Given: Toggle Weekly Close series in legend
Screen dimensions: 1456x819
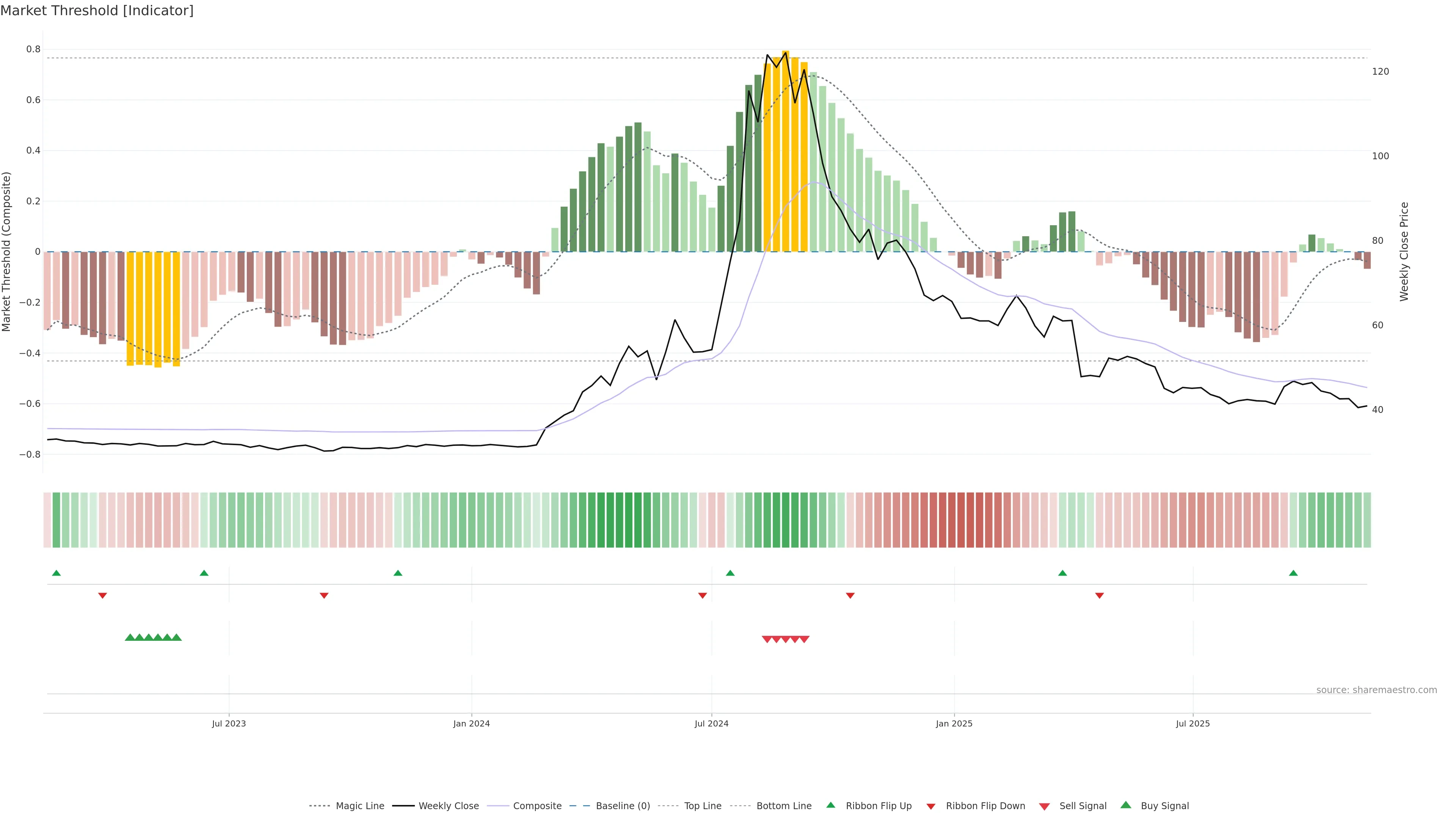Looking at the screenshot, I should point(448,806).
